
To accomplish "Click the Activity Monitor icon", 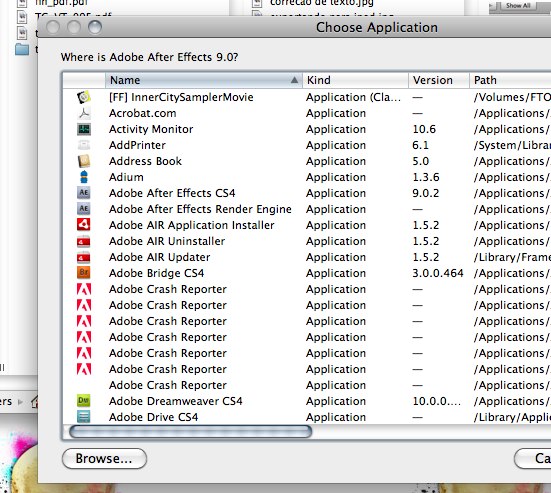I will point(84,129).
